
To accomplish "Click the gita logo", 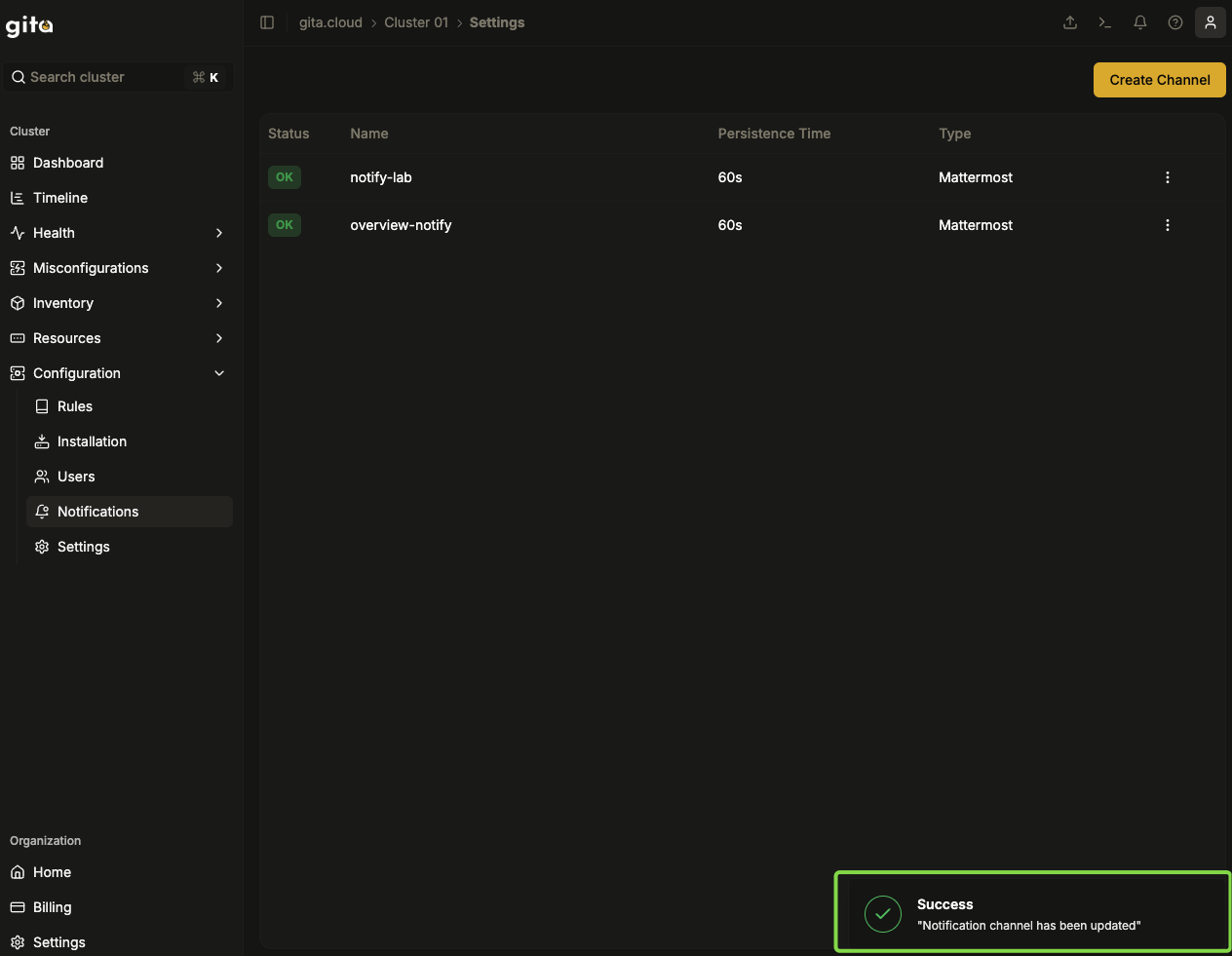I will (29, 25).
